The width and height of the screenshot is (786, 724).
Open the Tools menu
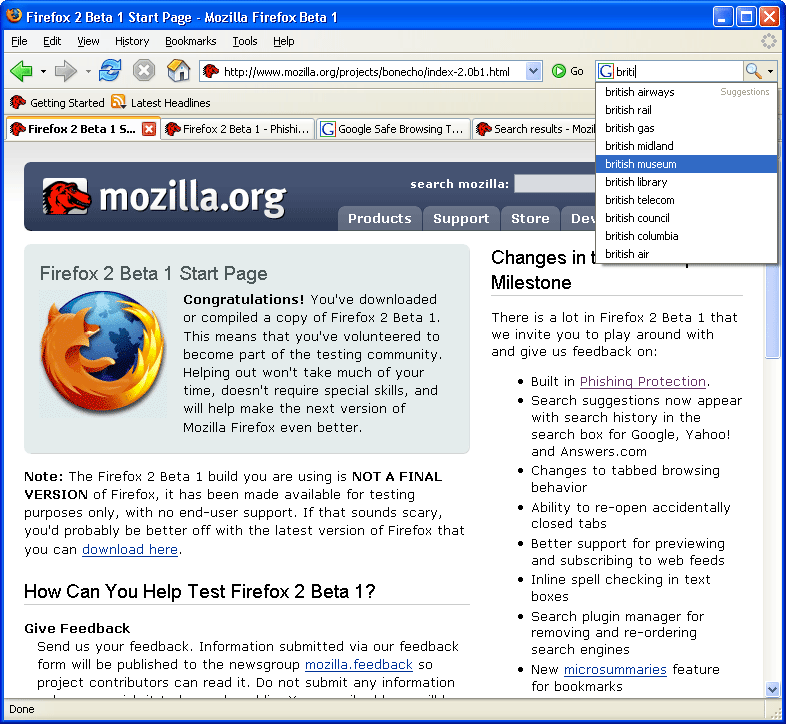(x=245, y=41)
